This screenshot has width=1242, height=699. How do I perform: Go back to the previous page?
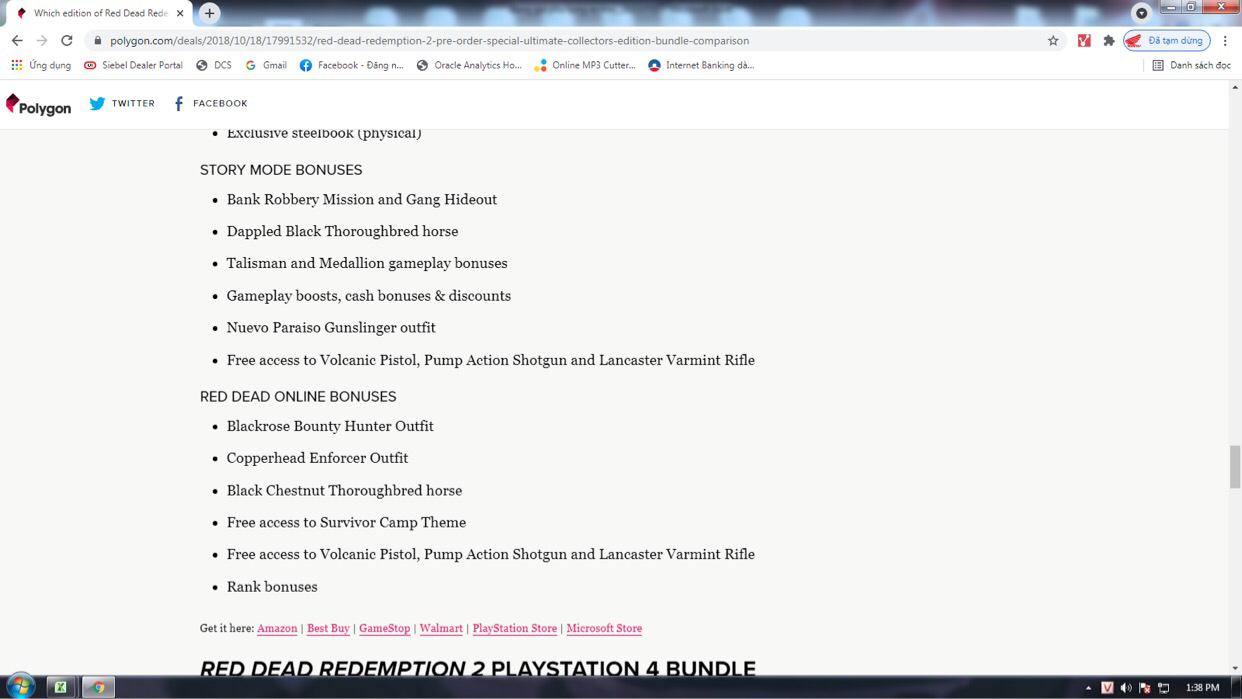(x=17, y=41)
